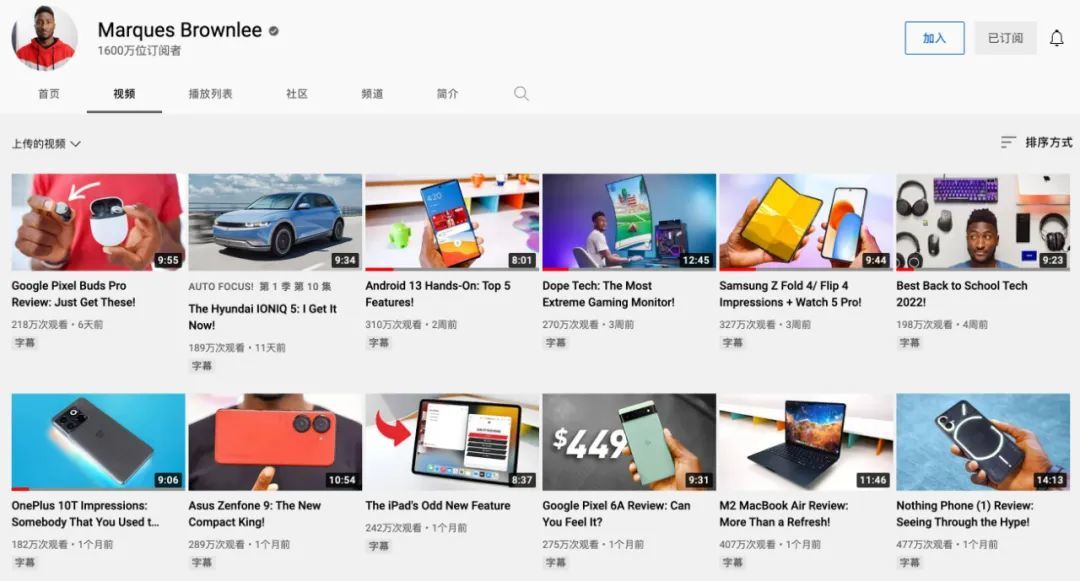Open M2 MacBook Air Review title
Image resolution: width=1080 pixels, height=581 pixels.
coord(784,514)
